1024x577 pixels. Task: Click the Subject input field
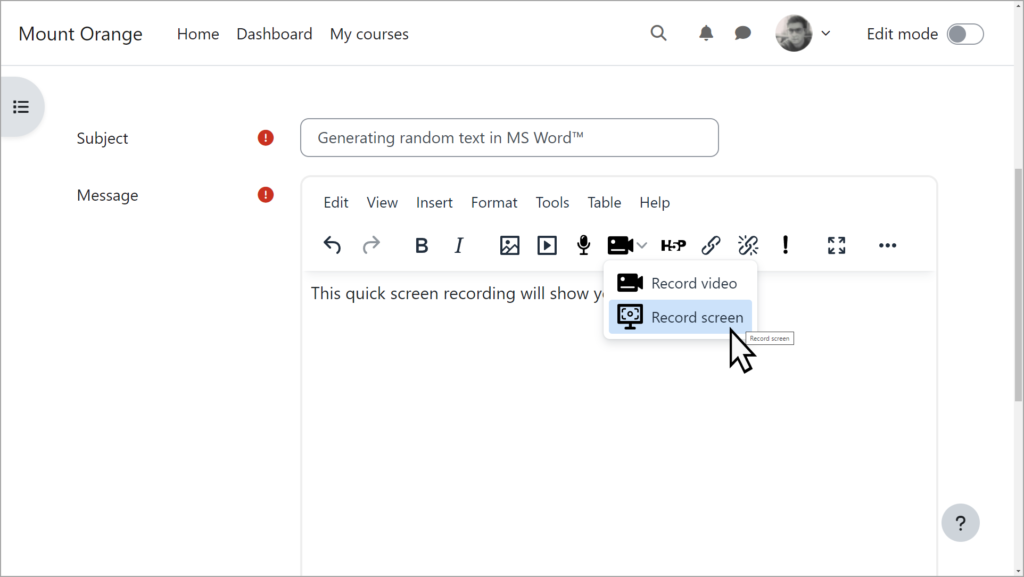(x=509, y=137)
